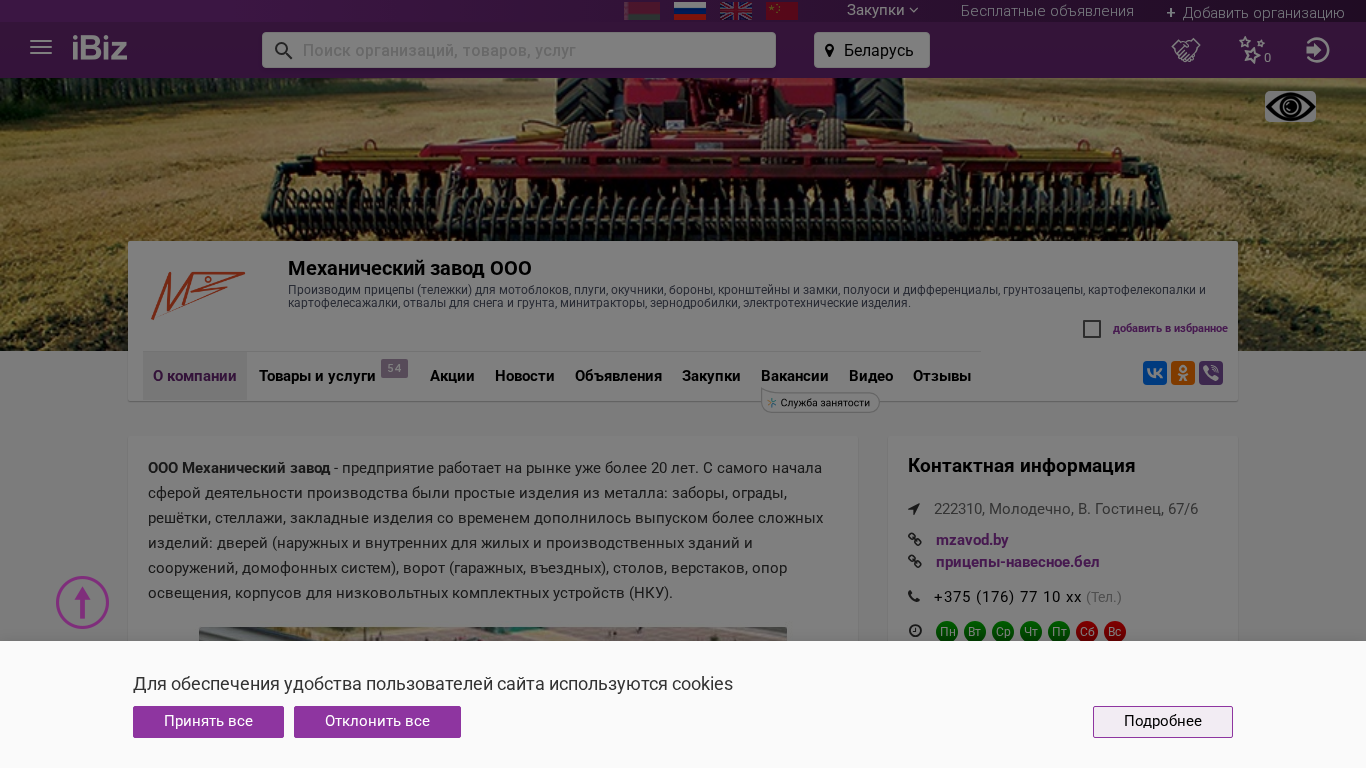
Task: Accept all cookies with 'Принять все'
Action: [208, 722]
